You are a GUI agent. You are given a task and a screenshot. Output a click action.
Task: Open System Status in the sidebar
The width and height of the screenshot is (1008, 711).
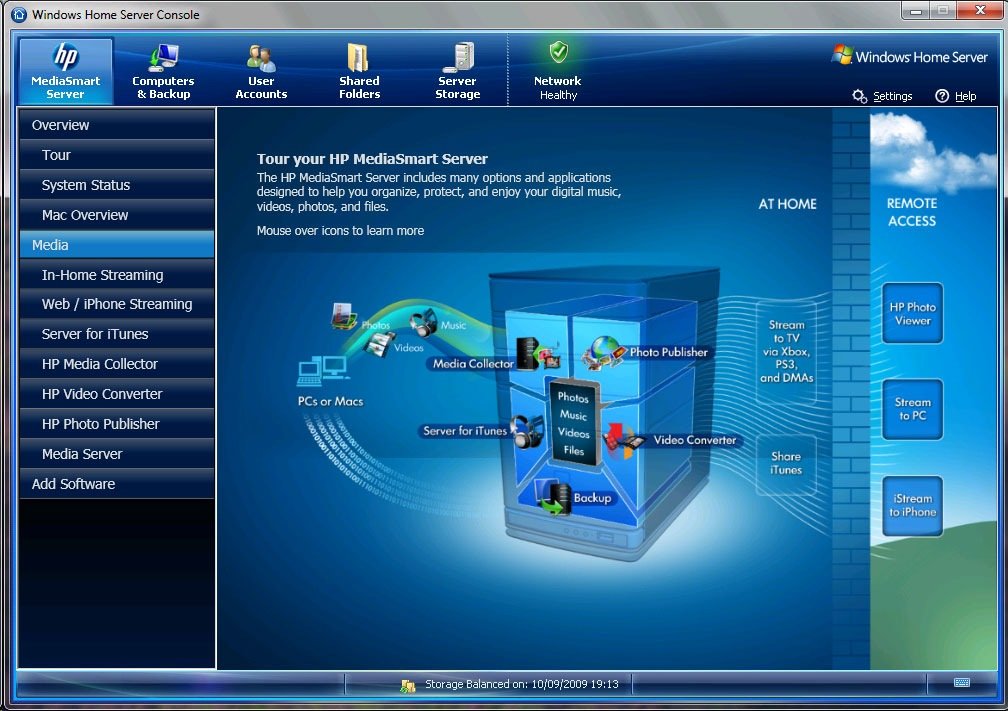pyautogui.click(x=117, y=185)
